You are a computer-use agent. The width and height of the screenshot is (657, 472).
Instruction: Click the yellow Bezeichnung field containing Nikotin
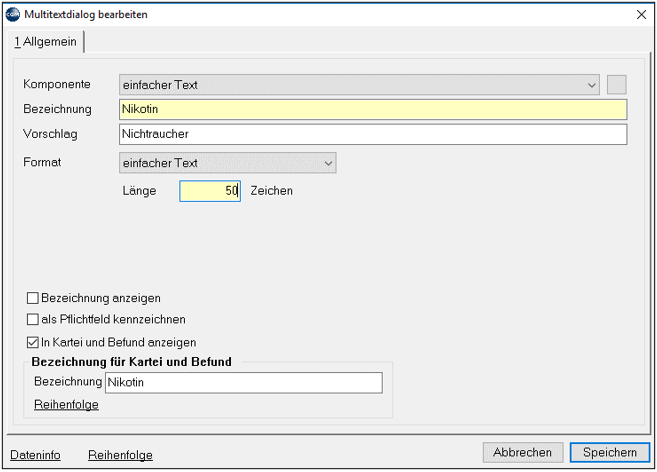[373, 109]
